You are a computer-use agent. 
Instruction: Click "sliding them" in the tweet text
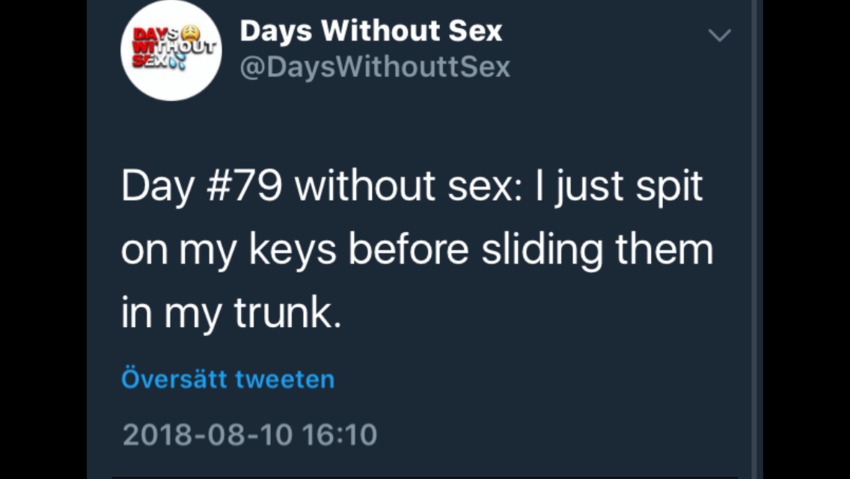tap(597, 250)
